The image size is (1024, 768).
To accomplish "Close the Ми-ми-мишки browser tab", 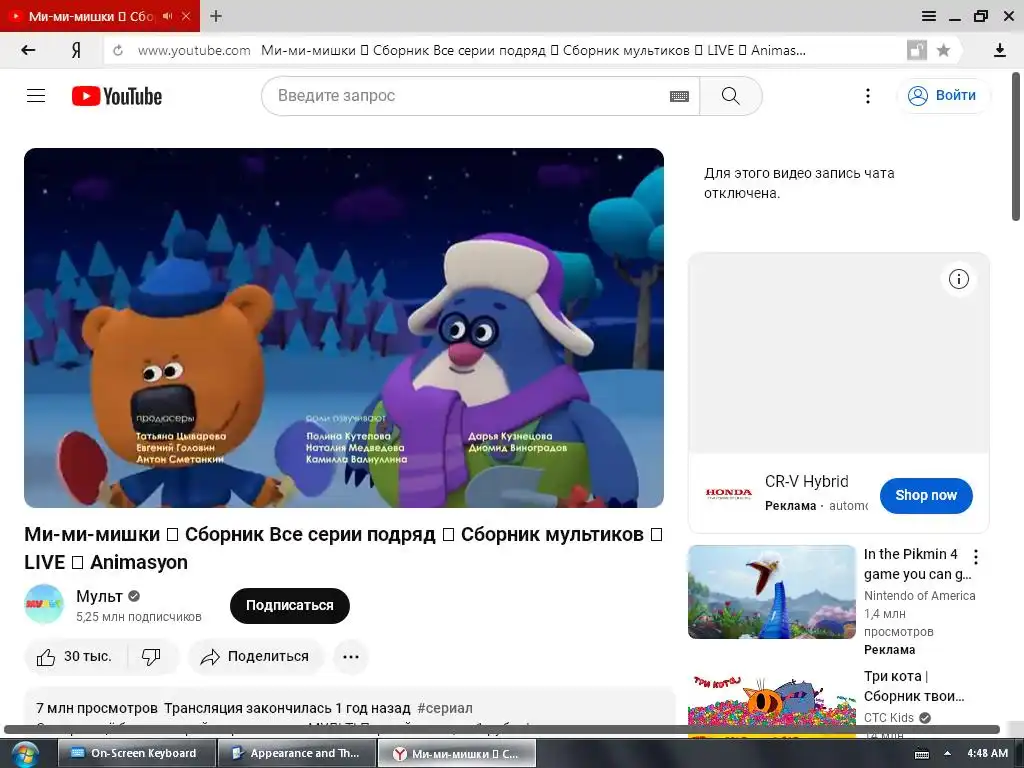I will pos(186,16).
